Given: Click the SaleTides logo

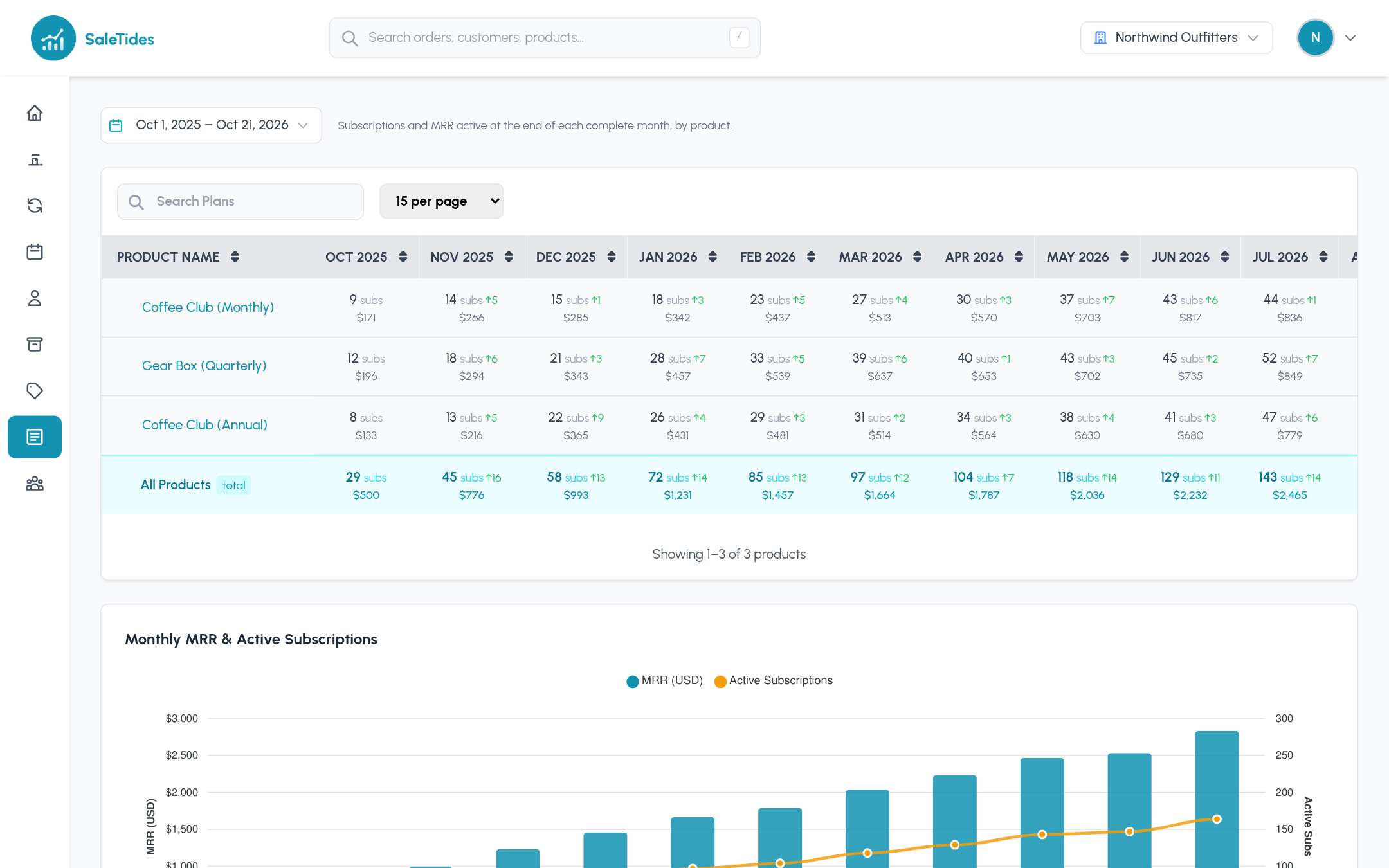Looking at the screenshot, I should coord(93,39).
